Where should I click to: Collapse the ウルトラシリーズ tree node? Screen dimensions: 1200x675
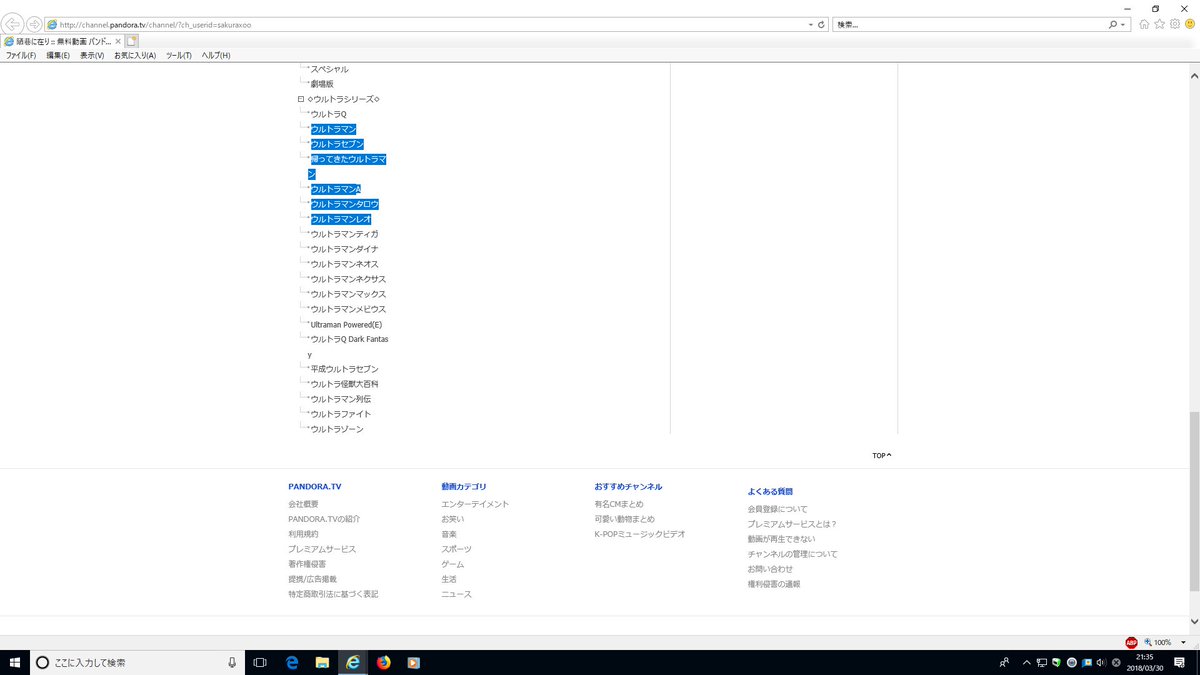click(x=301, y=99)
